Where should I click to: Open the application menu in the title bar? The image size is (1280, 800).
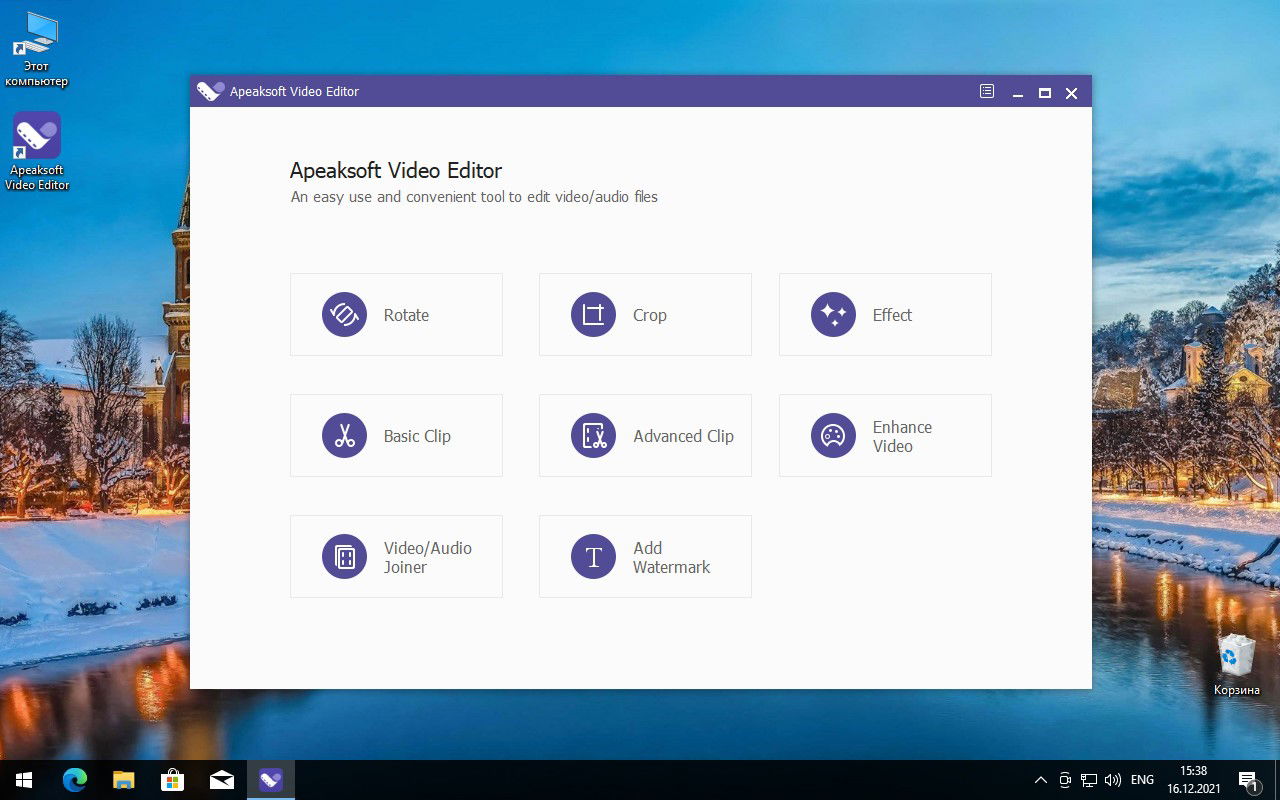point(986,91)
